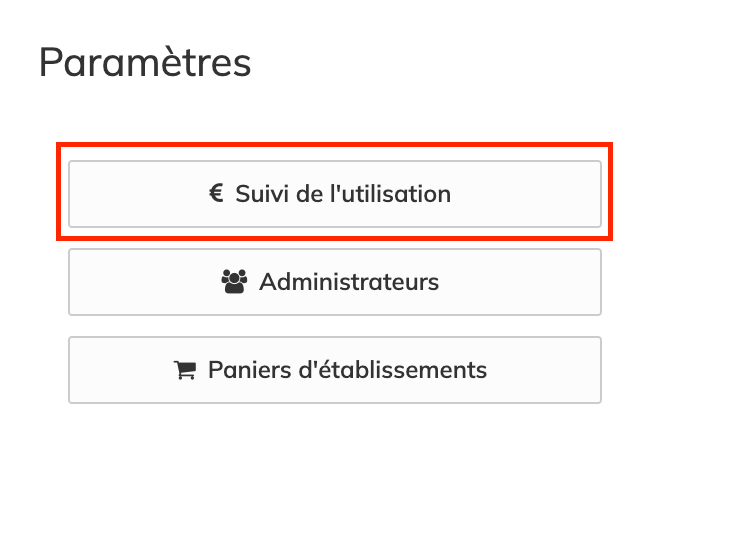Screen dimensions: 754x536
Task: Click the Paramètres page heading
Action: (145, 63)
